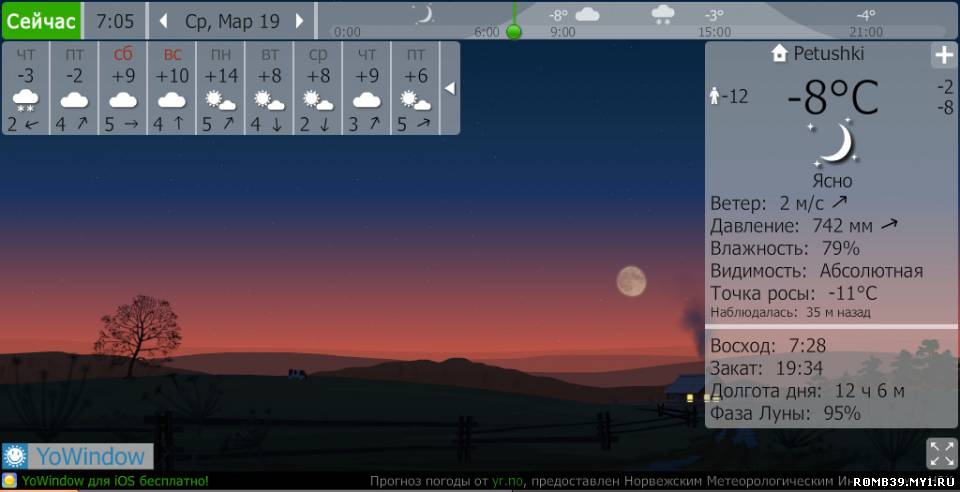
Task: Select Sunday +10 forecast tile
Action: click(x=172, y=88)
